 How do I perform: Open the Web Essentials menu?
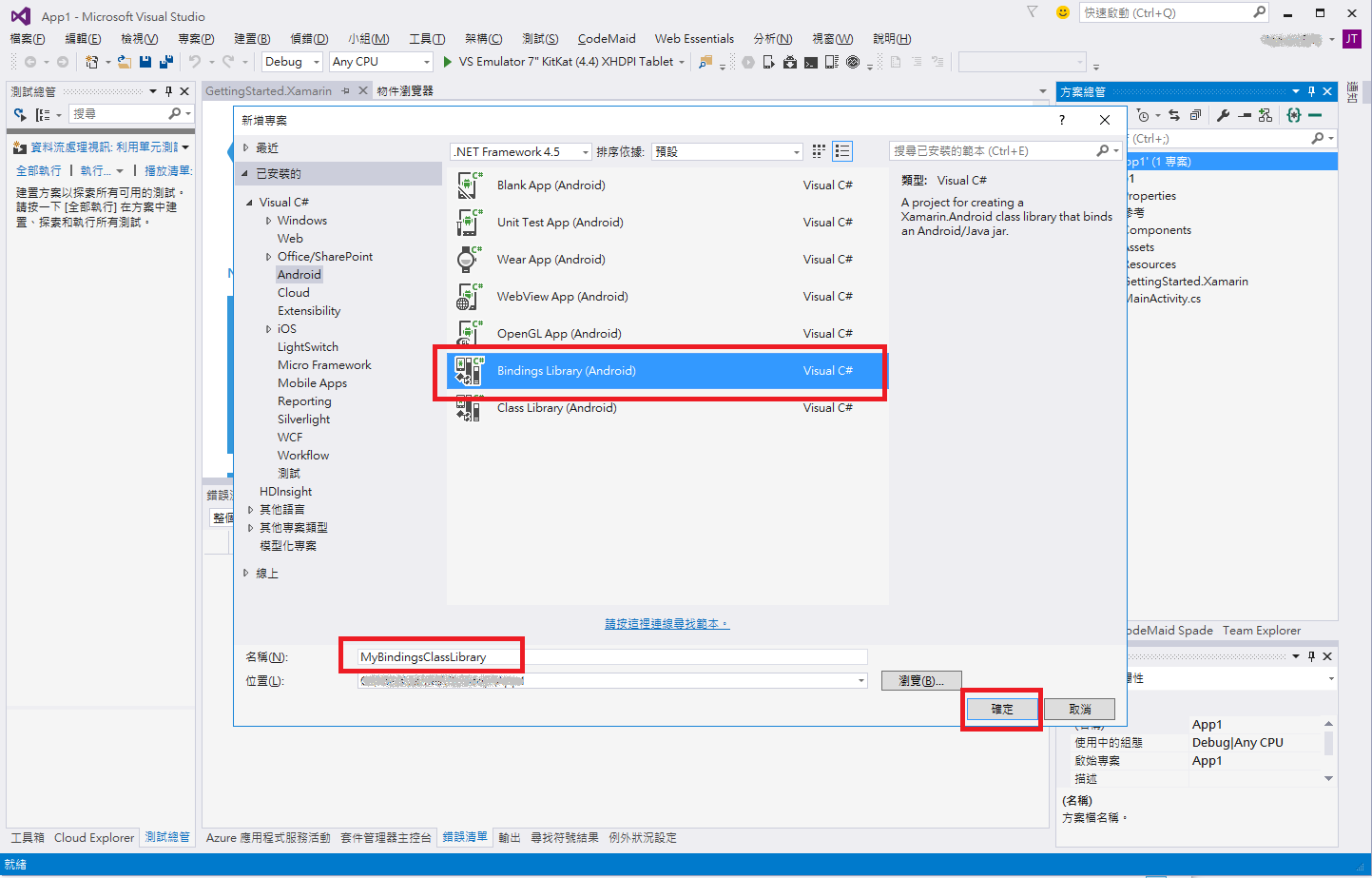(x=694, y=39)
